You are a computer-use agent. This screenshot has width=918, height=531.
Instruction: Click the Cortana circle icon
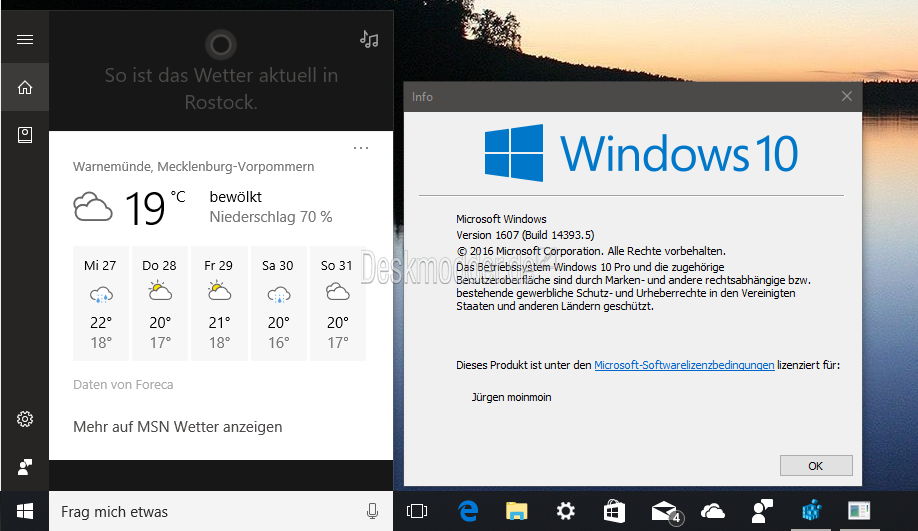coord(221,44)
